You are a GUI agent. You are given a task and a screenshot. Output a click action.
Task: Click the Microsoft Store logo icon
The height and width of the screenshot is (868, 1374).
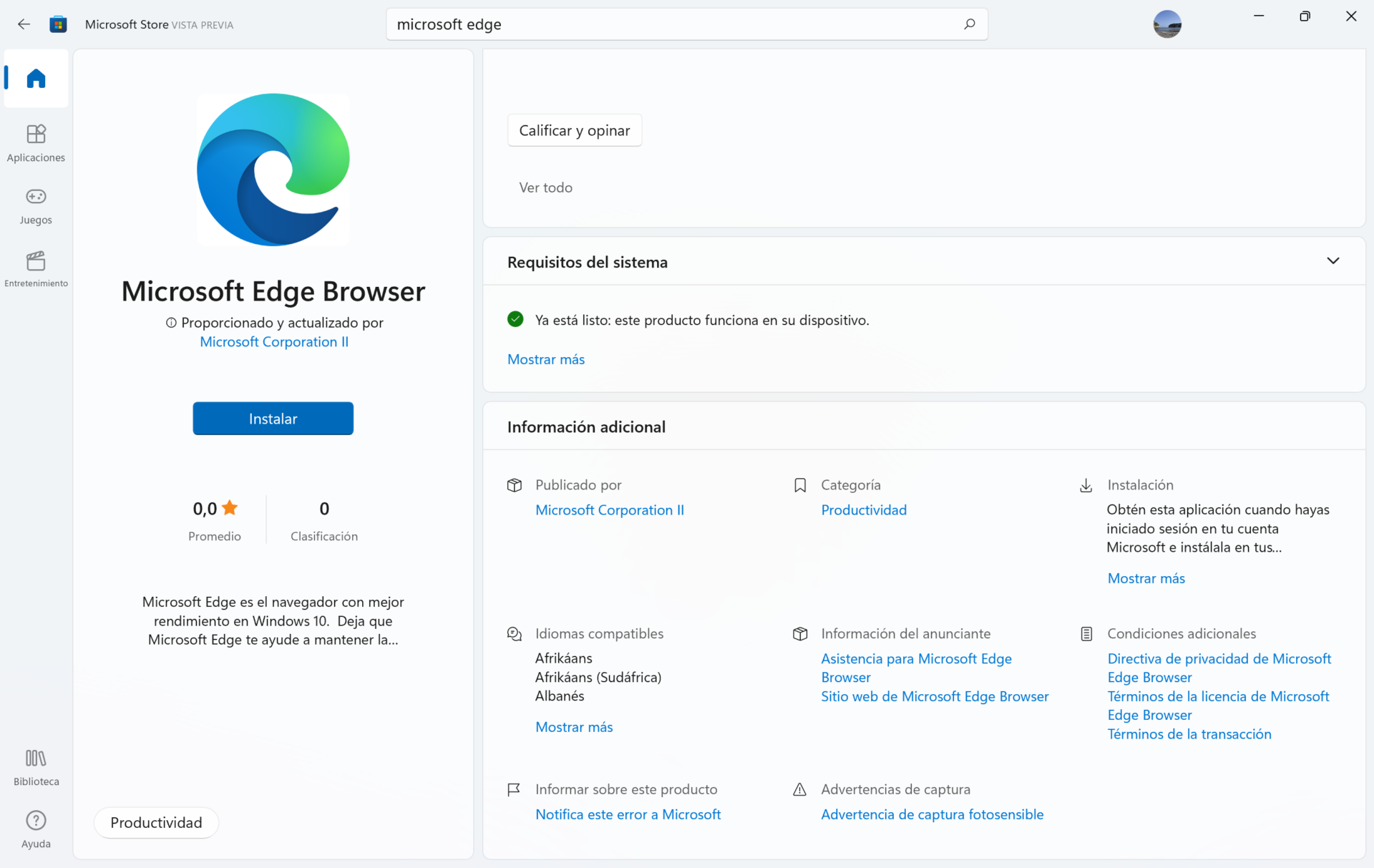(58, 24)
